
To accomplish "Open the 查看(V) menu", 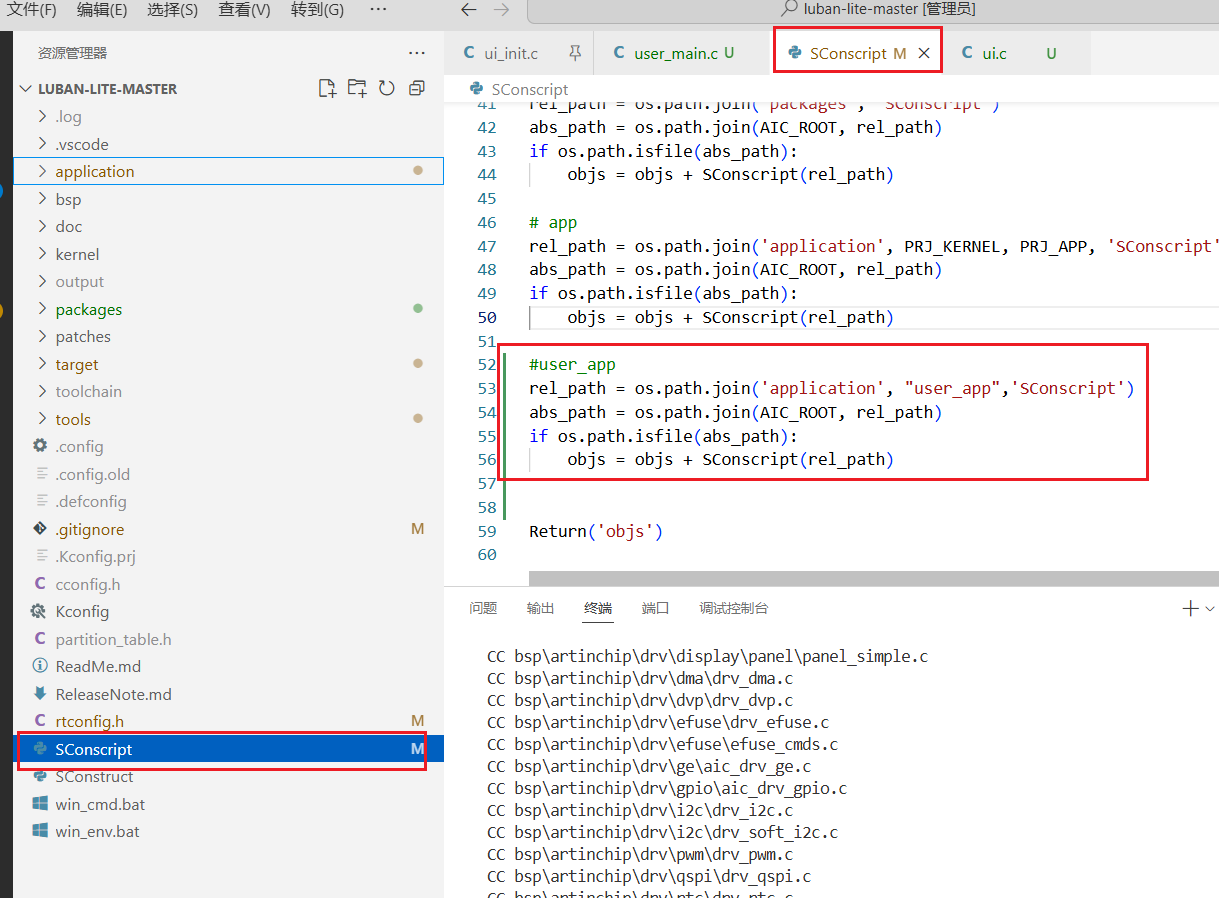I will (244, 9).
